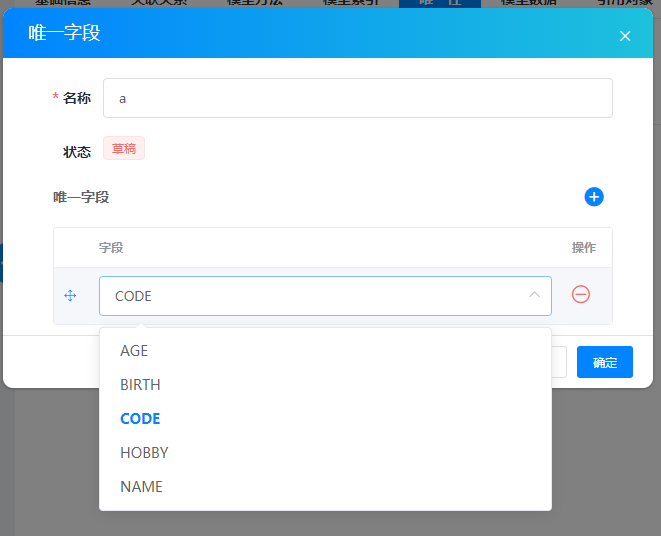
Task: Click the drag handle icon beside the CODE row
Action: point(70,296)
